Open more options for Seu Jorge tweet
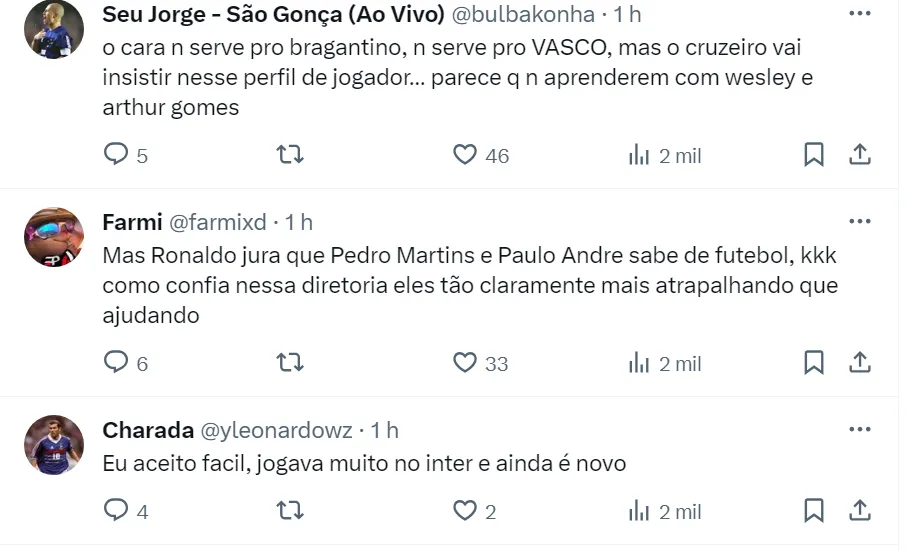This screenshot has height=551, width=917. (859, 14)
